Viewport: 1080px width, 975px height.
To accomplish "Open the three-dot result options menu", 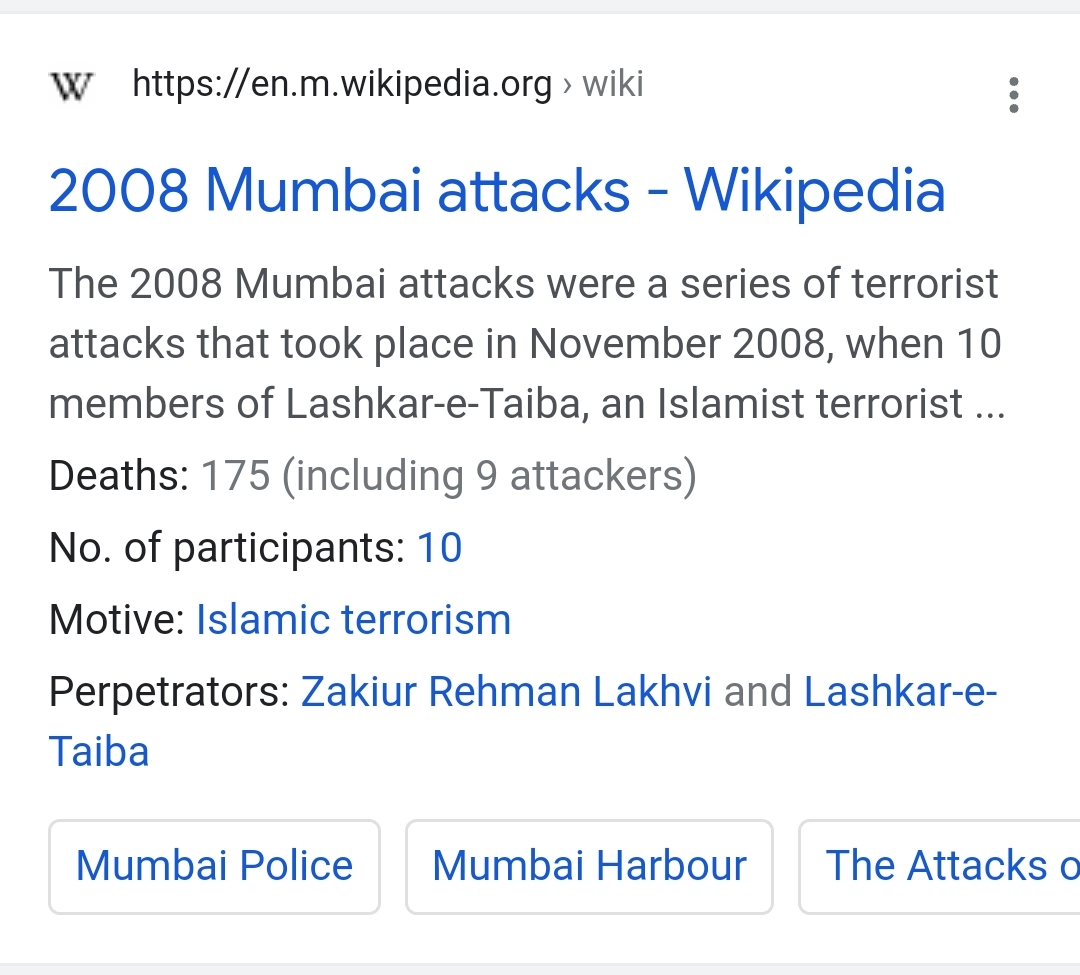I will coord(1013,94).
